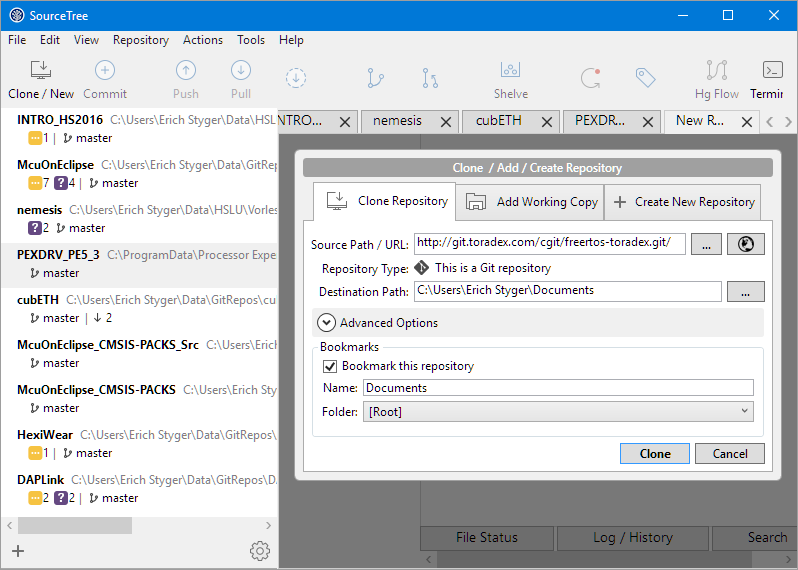The height and width of the screenshot is (570, 798).
Task: Select the Create New Repository tab
Action: point(683,201)
